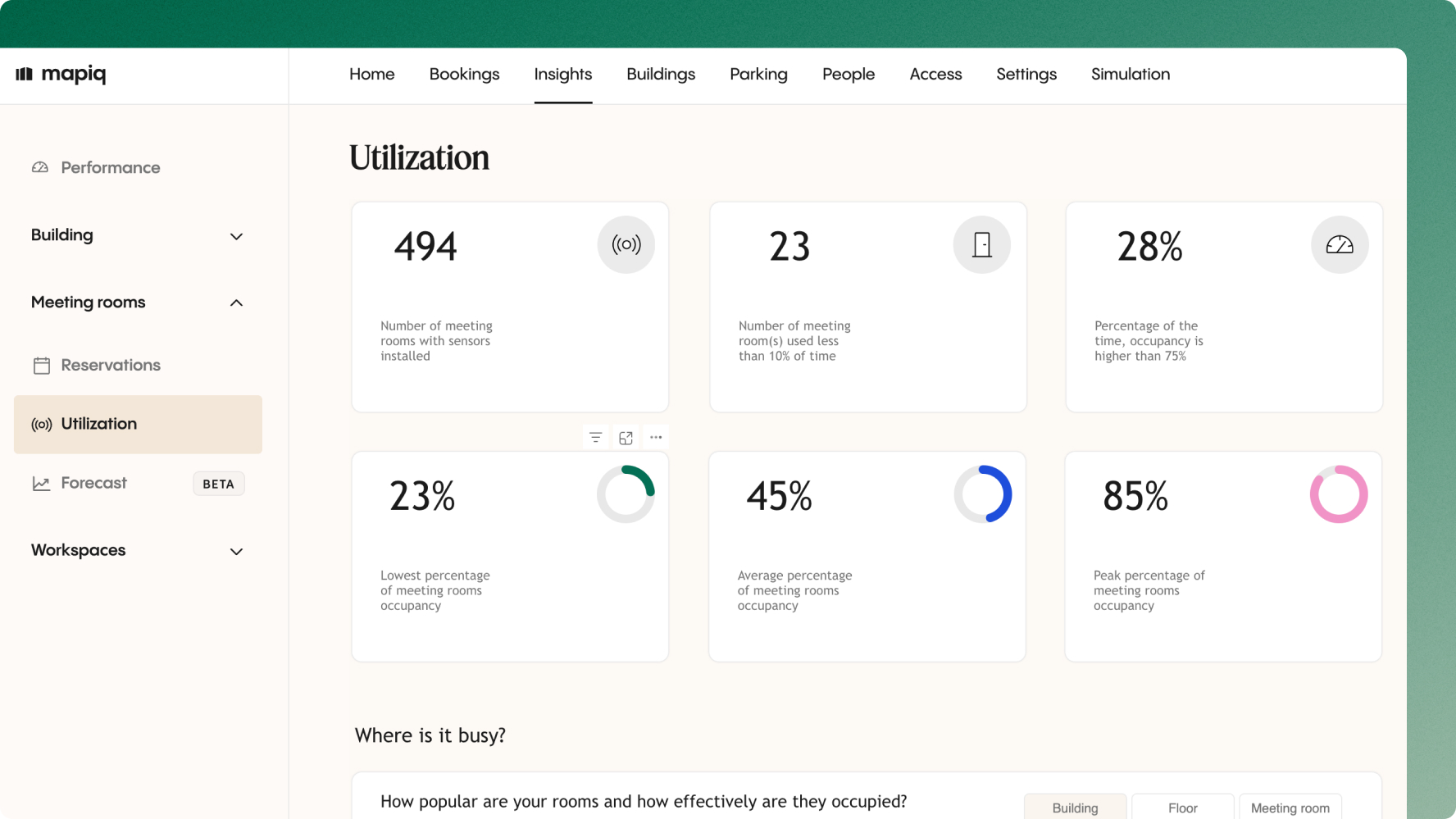
Task: Expand the Building section chevron
Action: (x=236, y=236)
